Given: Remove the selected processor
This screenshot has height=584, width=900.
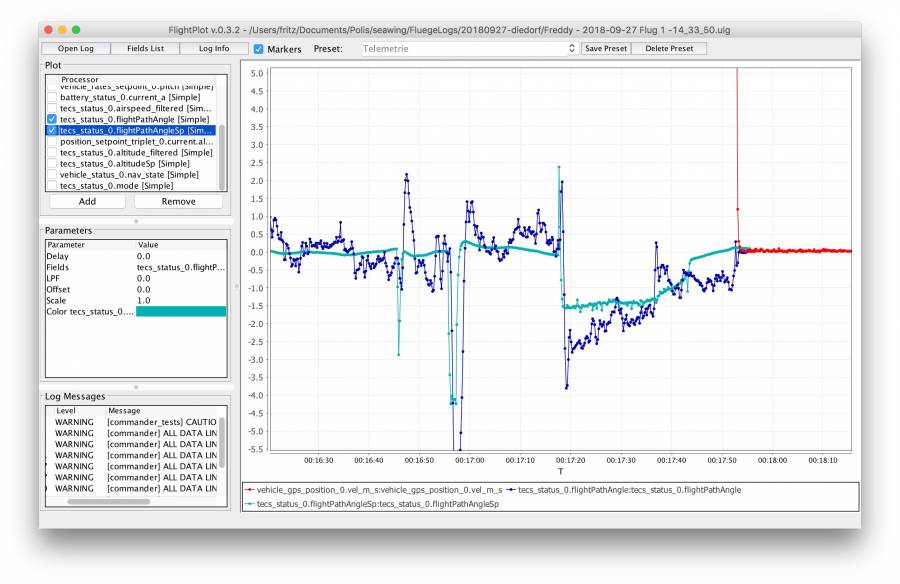Looking at the screenshot, I should [x=178, y=201].
